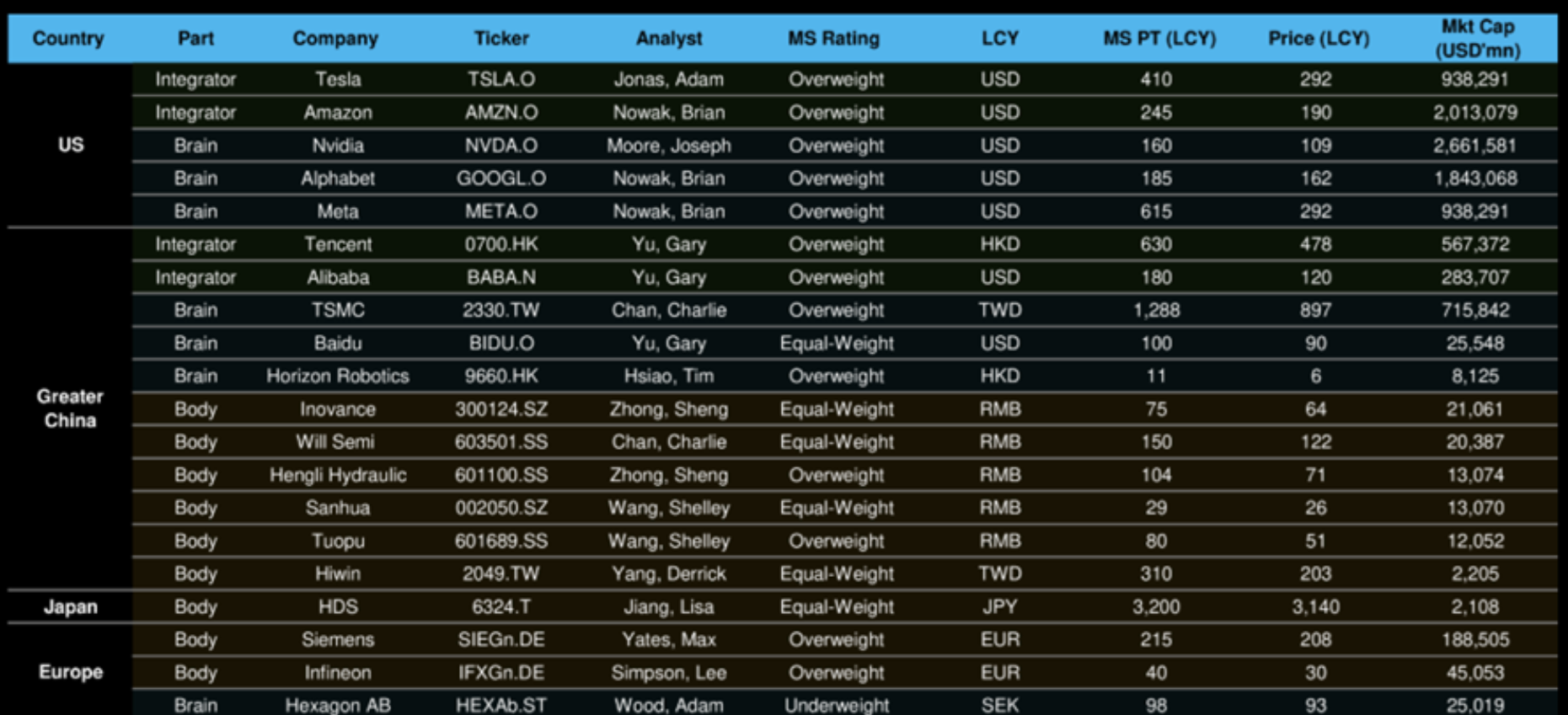Select the Greater China country cell

click(x=70, y=408)
